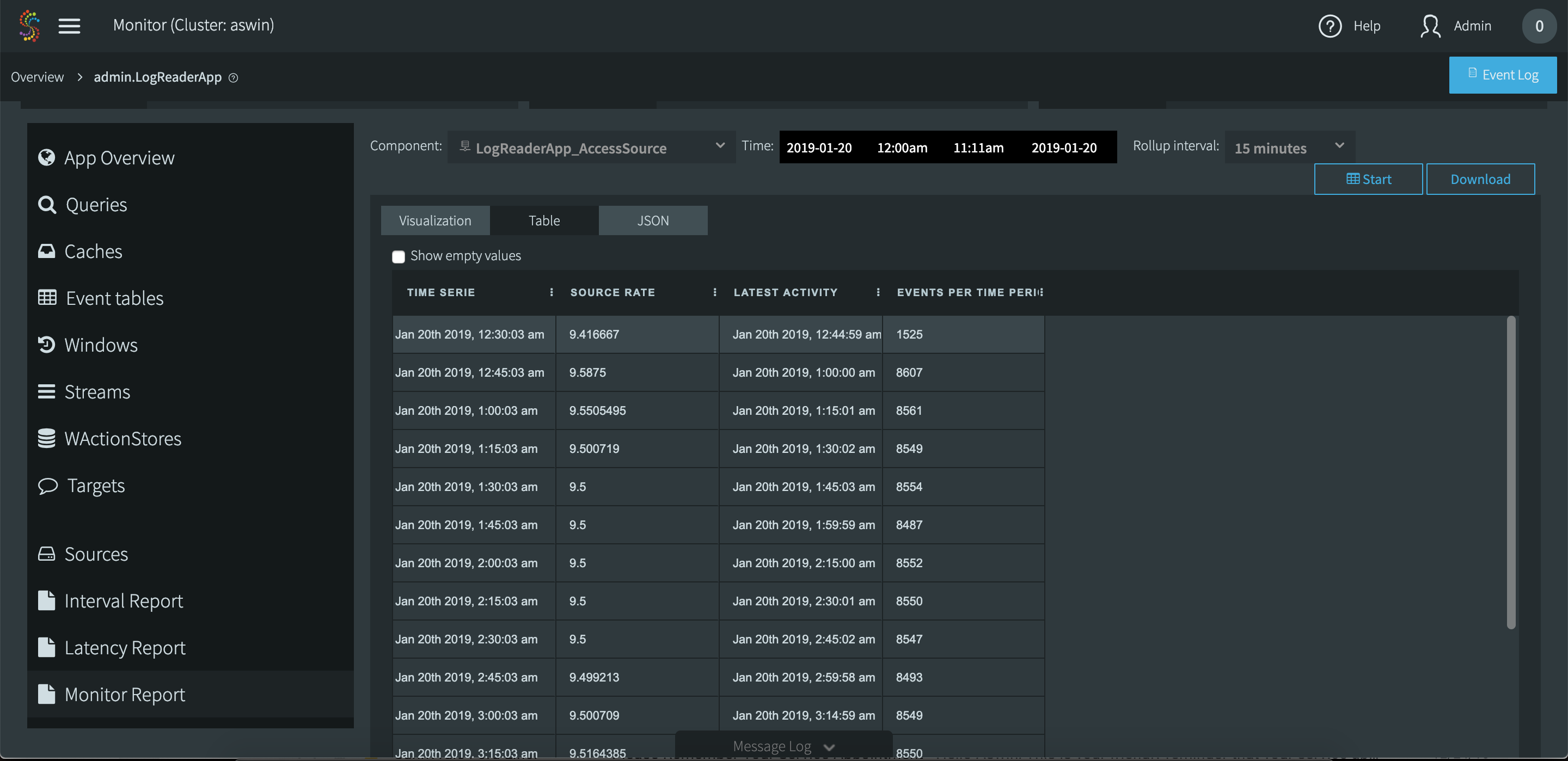Viewport: 1568px width, 761px height.
Task: Open Queries via magnifier icon
Action: point(47,205)
